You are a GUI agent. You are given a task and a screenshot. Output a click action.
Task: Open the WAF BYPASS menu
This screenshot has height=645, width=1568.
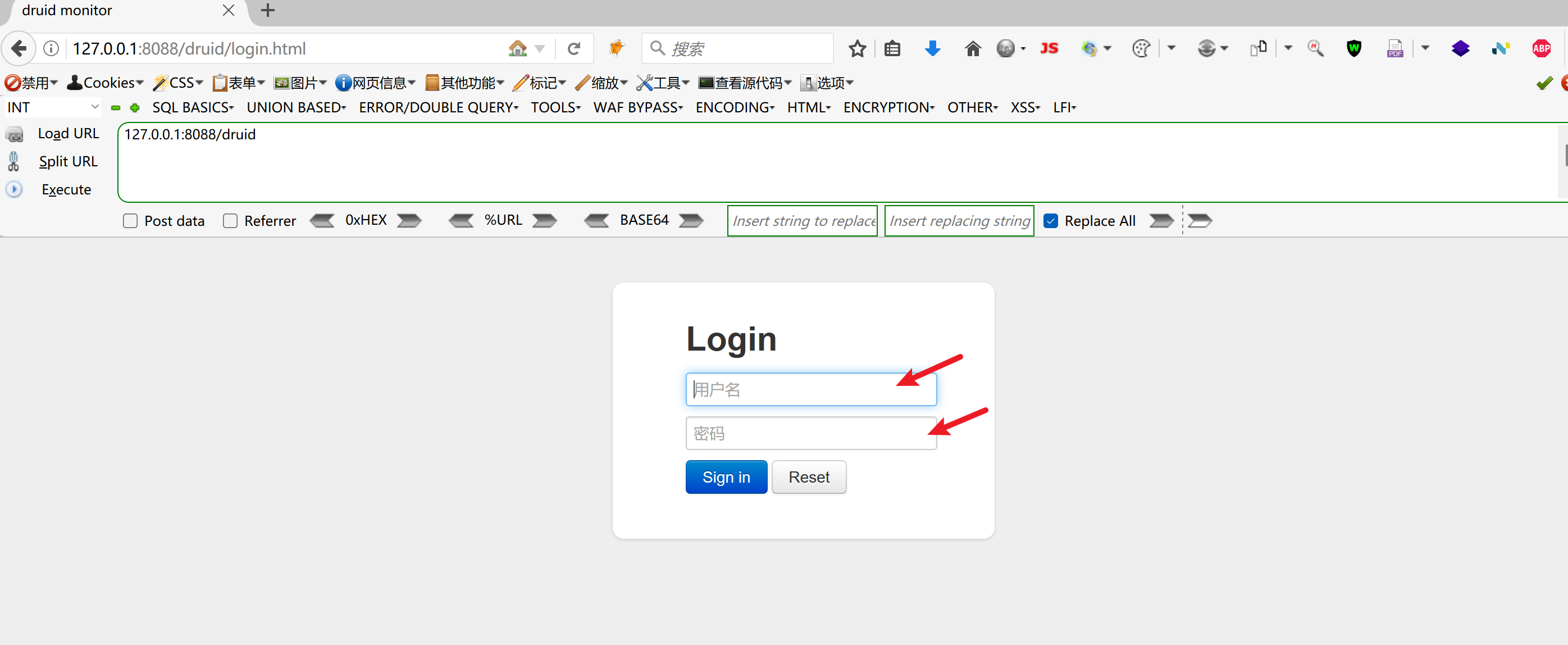pyautogui.click(x=638, y=107)
